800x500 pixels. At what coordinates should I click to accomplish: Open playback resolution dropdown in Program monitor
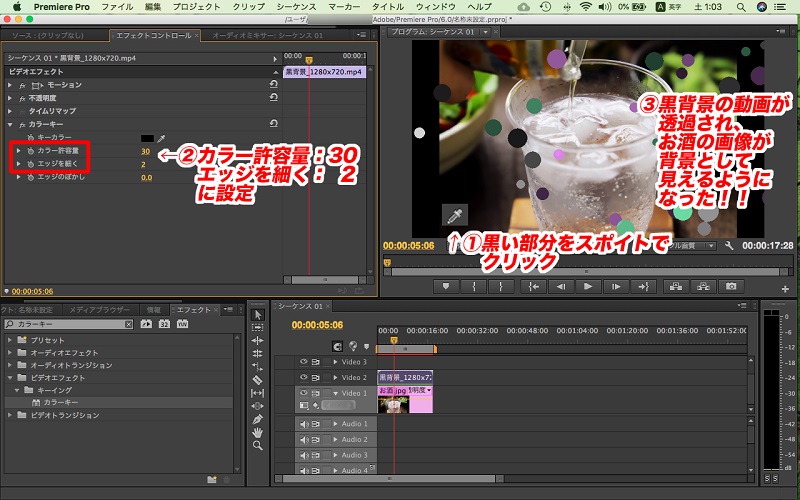click(711, 246)
